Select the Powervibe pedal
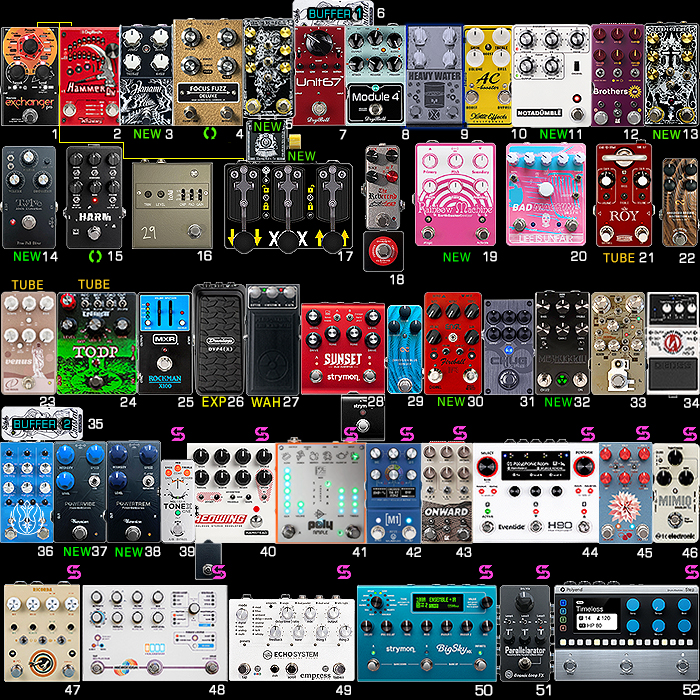700x700 pixels. click(80, 492)
